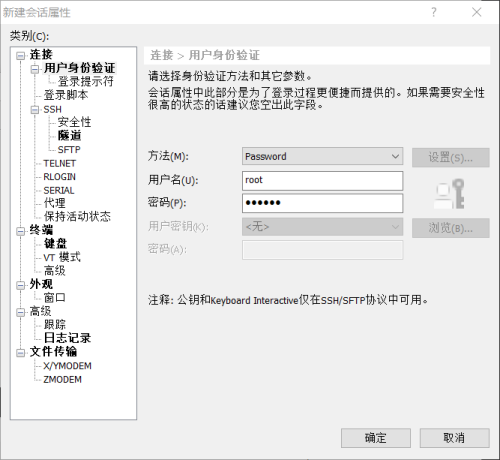Select ZMODEM tree item

click(62, 380)
